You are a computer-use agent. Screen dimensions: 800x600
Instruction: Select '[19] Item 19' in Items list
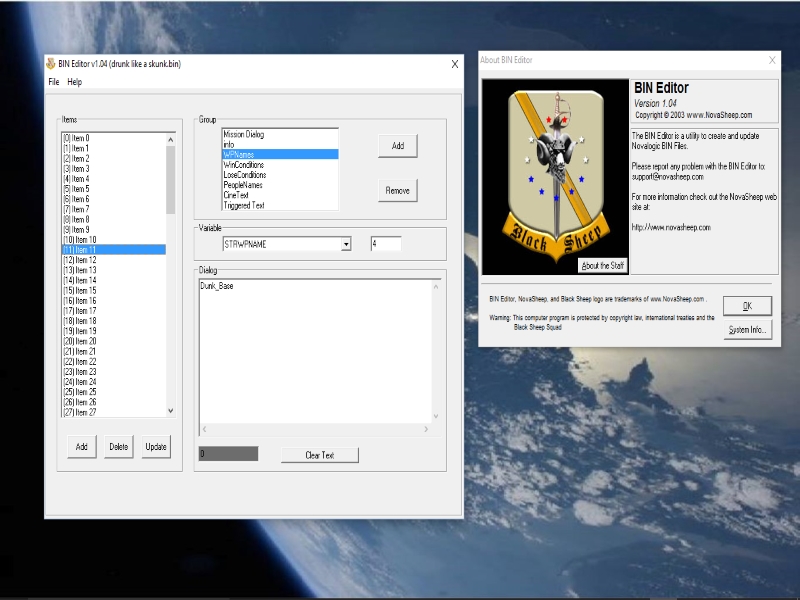pos(114,331)
